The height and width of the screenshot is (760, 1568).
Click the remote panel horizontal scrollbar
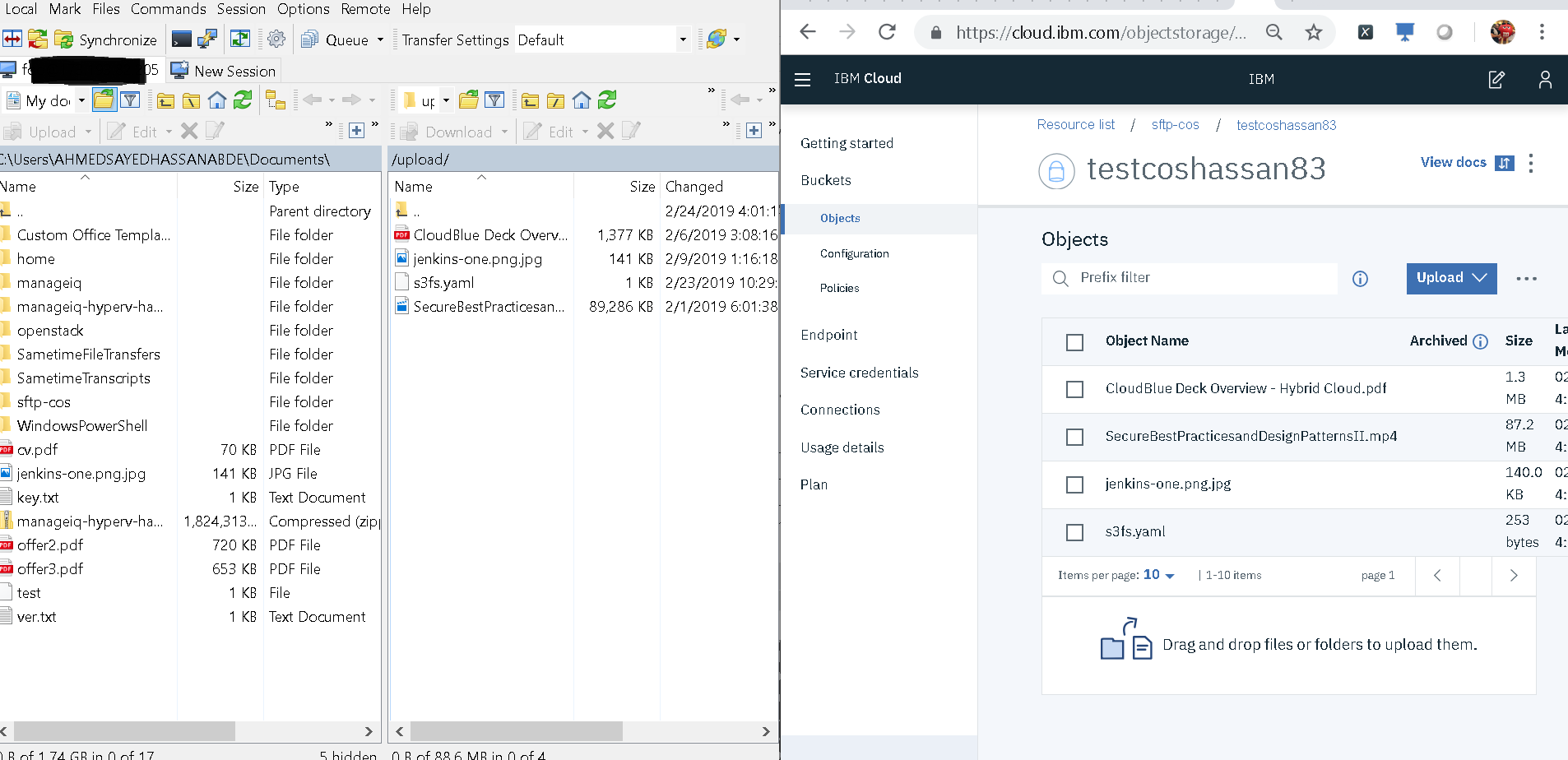pyautogui.click(x=516, y=731)
